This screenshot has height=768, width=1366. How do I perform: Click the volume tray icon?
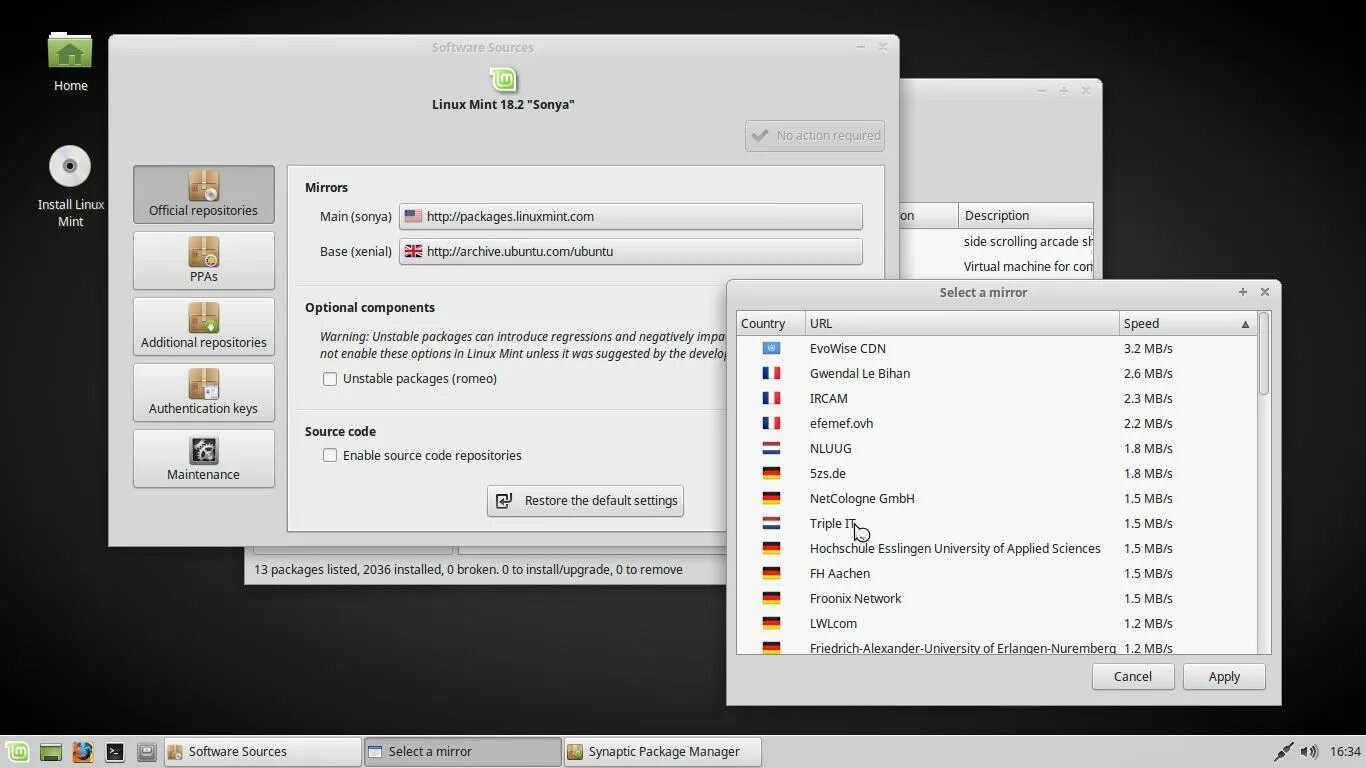[x=1309, y=751]
